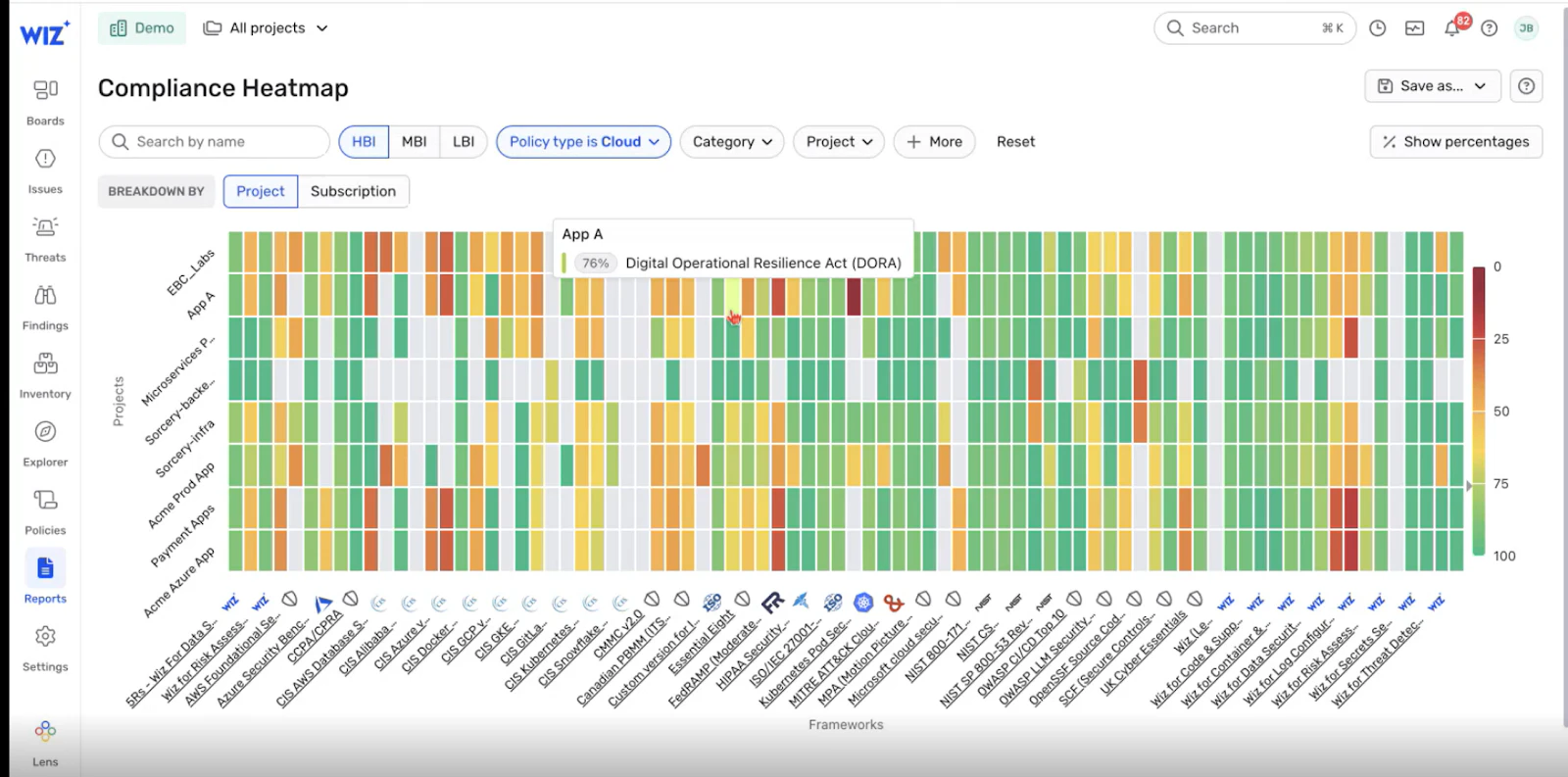
Task: Click the HIPAA Security framework icon
Action: click(x=802, y=601)
